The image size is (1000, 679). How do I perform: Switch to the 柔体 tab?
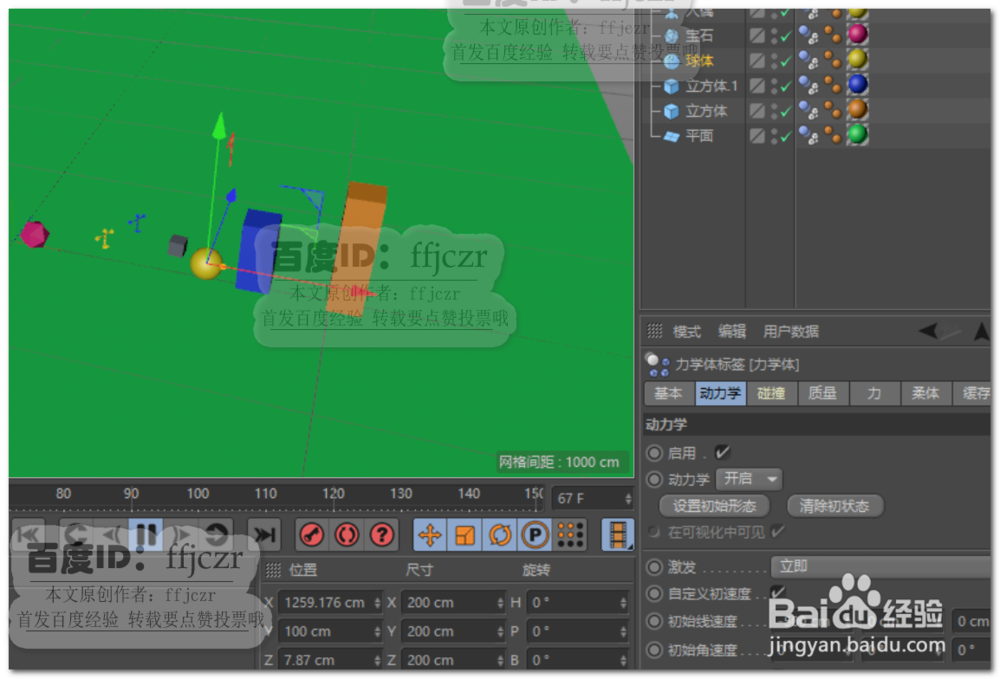[x=925, y=393]
